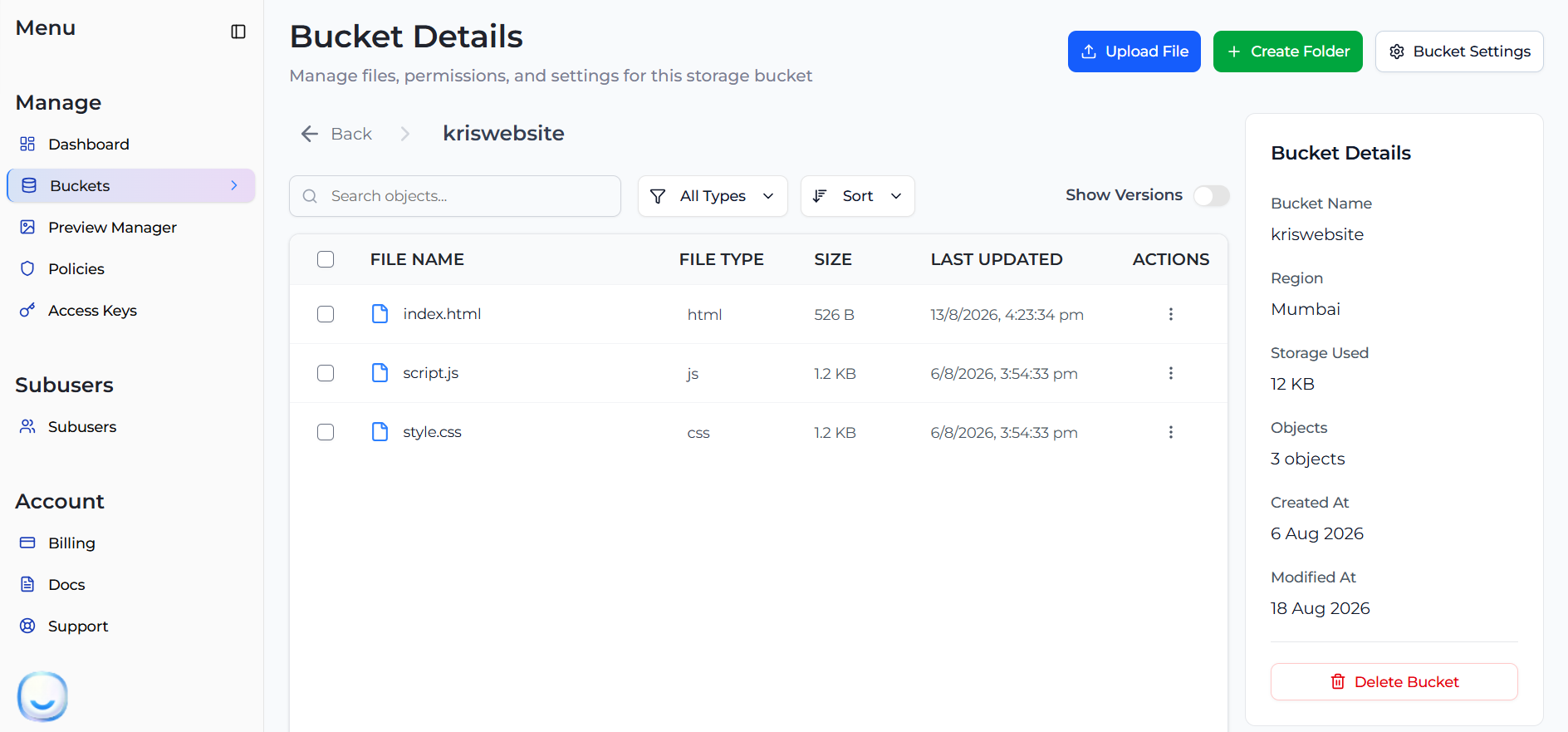The height and width of the screenshot is (732, 1568).
Task: Open actions menu for style.css
Action: click(1171, 432)
